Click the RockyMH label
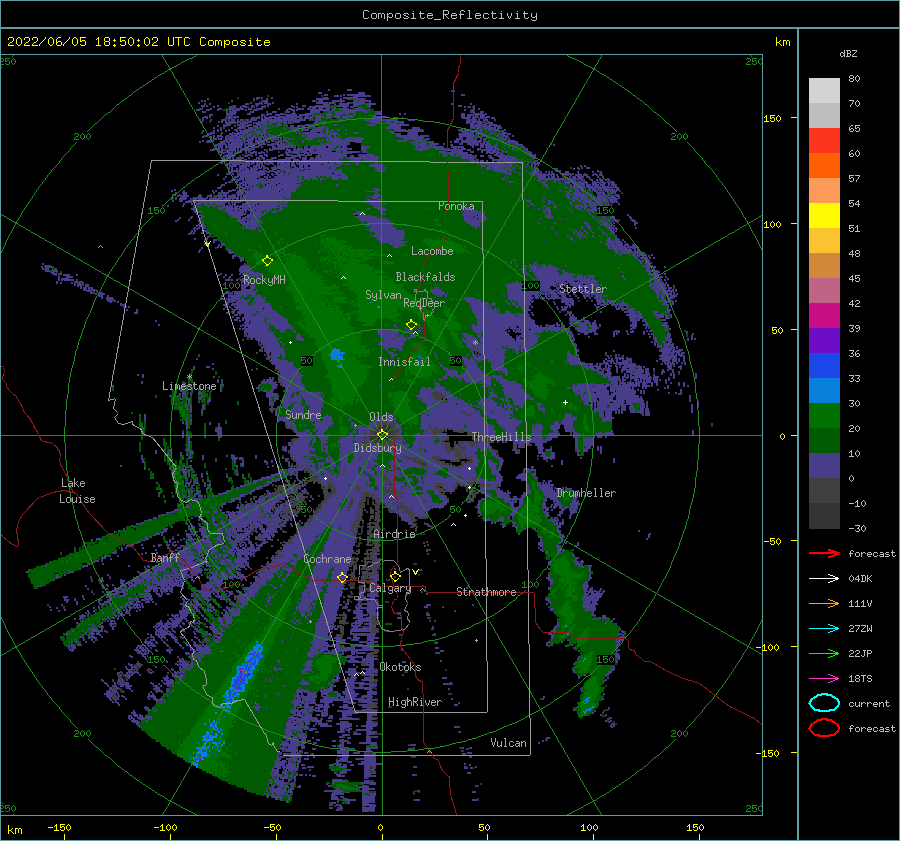 tap(264, 280)
